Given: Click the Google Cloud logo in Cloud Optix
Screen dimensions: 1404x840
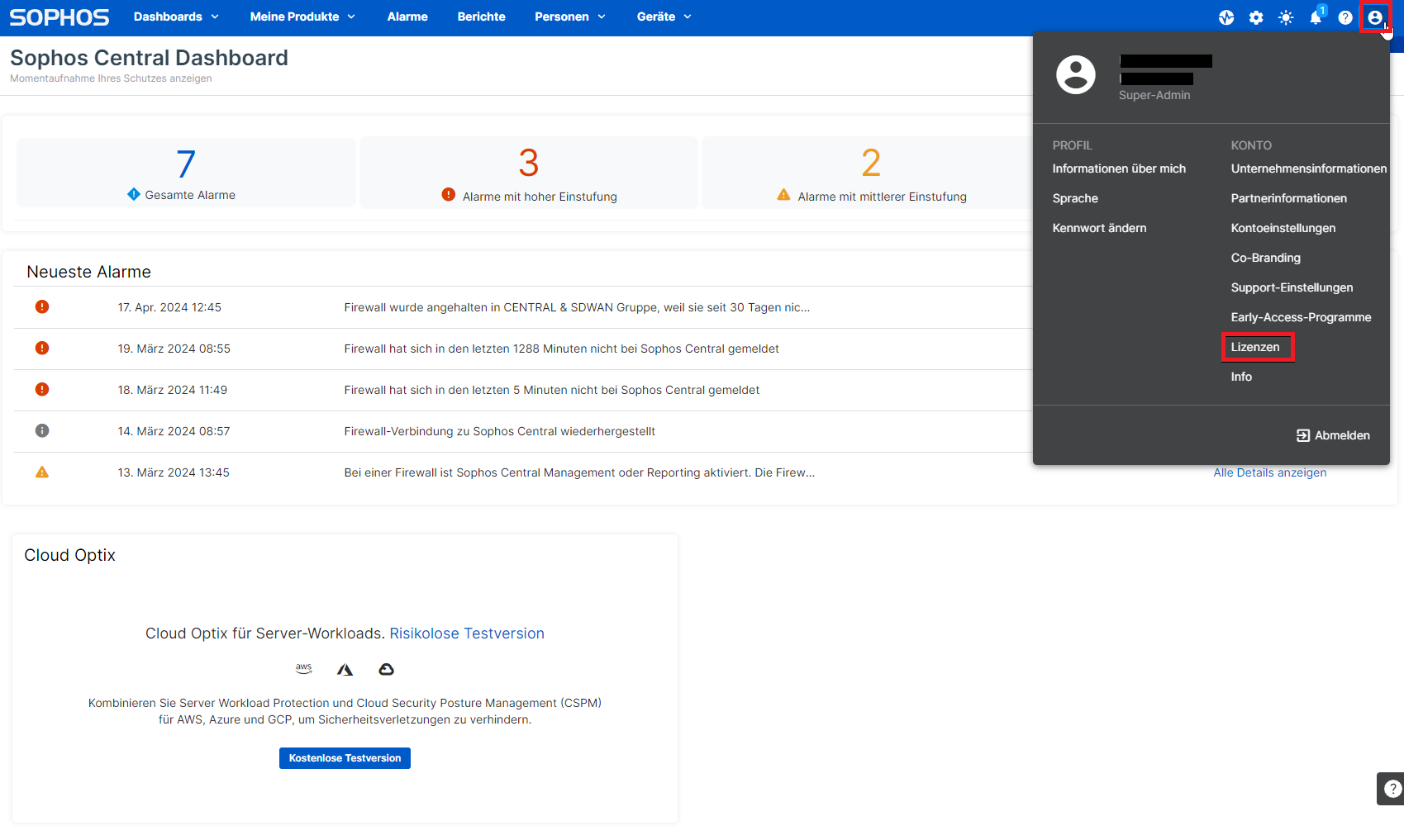Looking at the screenshot, I should coord(386,669).
